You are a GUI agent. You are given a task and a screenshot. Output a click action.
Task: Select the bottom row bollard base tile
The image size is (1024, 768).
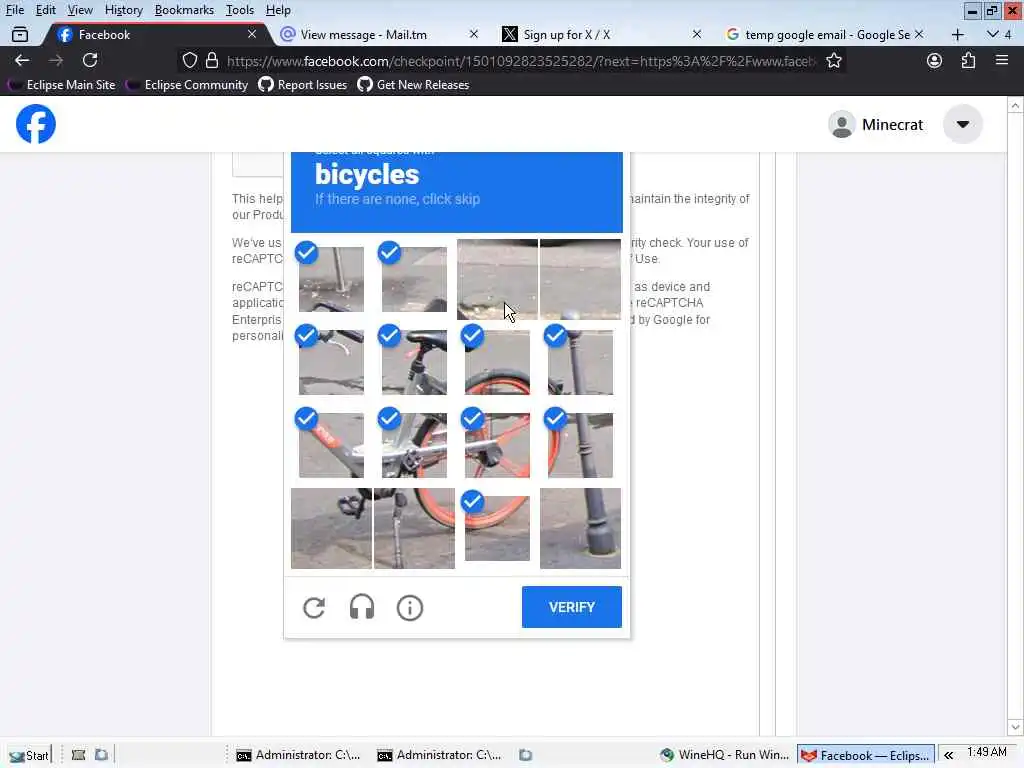(x=580, y=528)
